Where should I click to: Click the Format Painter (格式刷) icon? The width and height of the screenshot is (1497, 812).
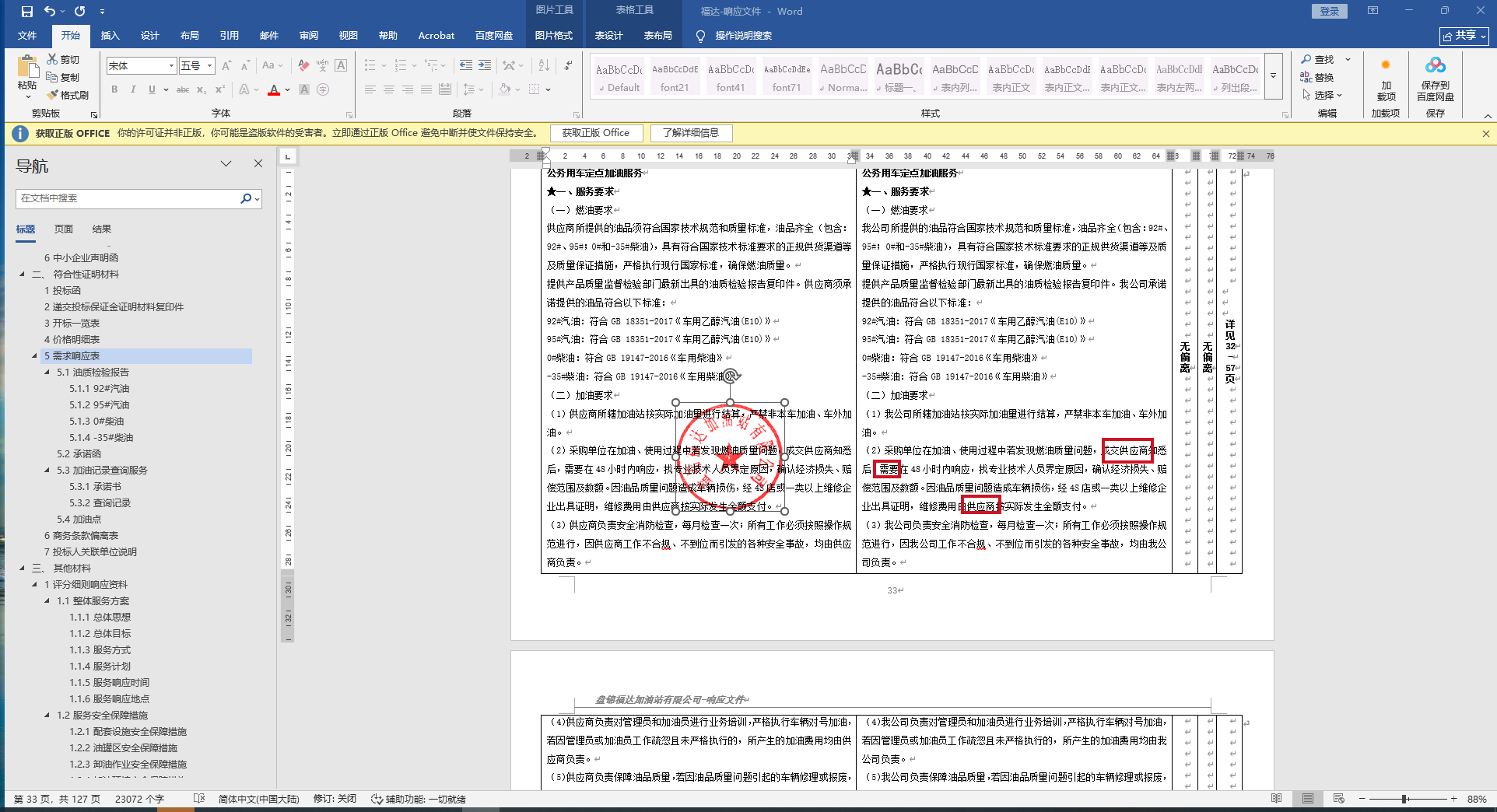tap(53, 95)
